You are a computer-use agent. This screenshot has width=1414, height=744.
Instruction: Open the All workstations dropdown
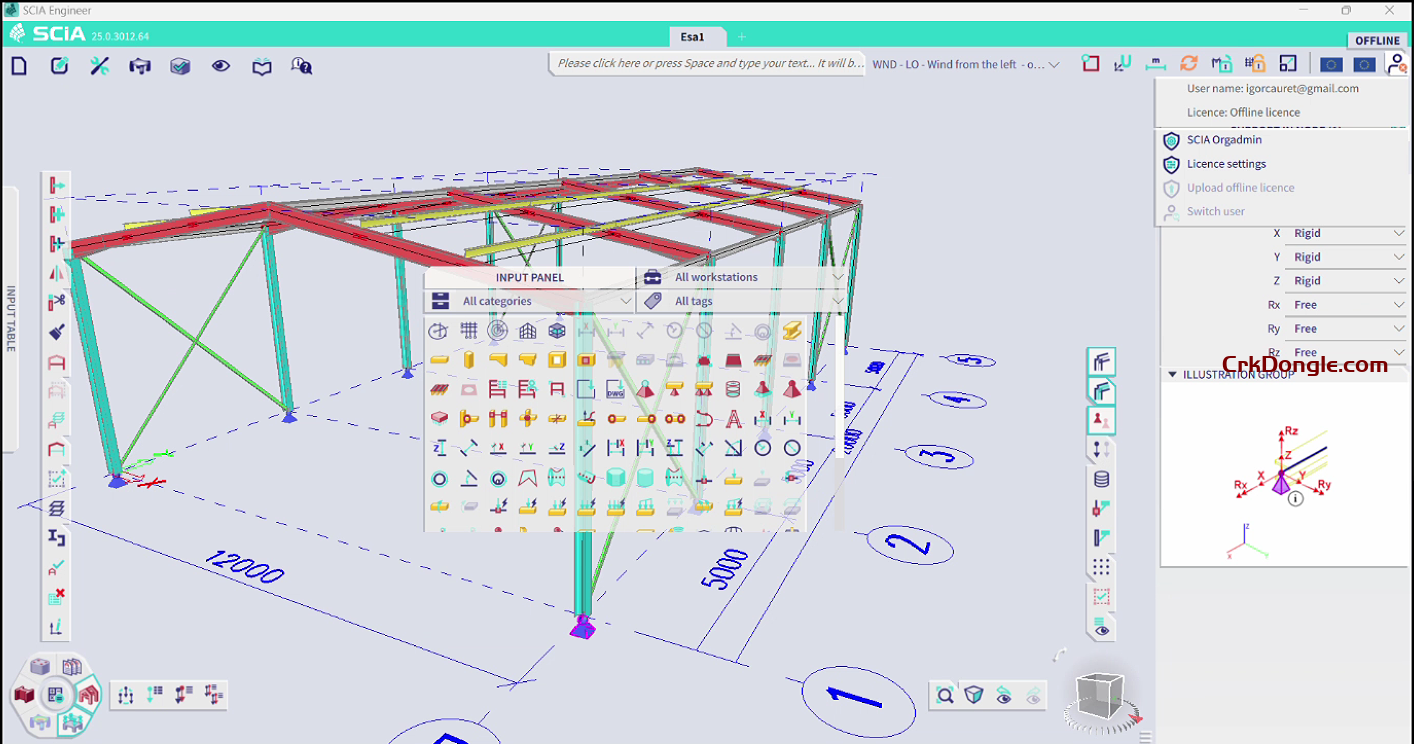click(742, 277)
